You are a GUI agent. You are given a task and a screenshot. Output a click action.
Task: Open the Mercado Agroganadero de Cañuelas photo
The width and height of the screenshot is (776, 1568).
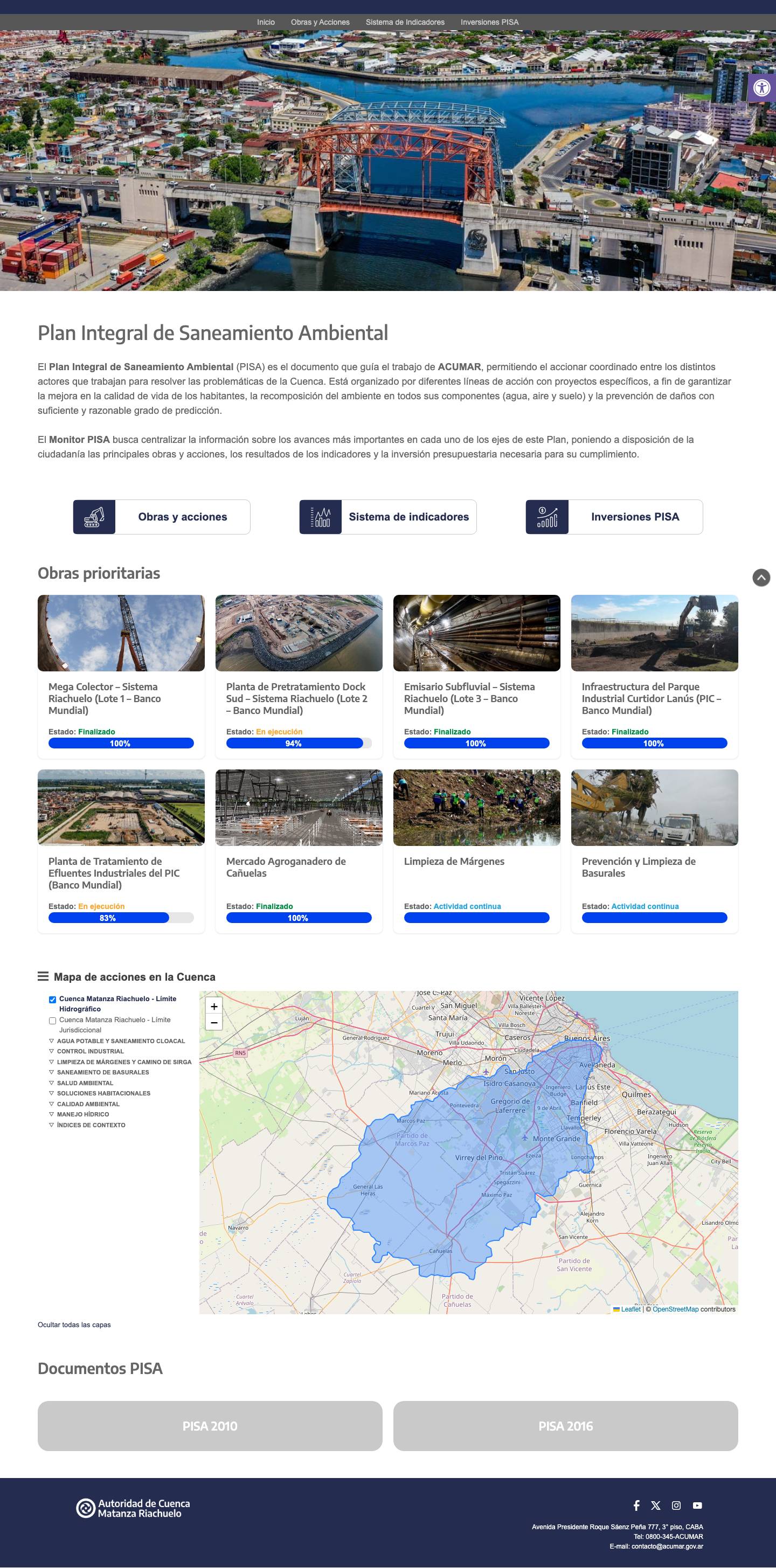click(x=299, y=808)
